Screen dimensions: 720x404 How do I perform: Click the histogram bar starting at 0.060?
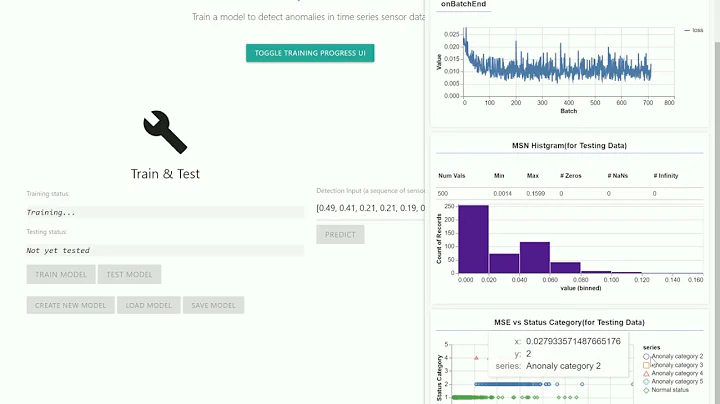(566, 268)
